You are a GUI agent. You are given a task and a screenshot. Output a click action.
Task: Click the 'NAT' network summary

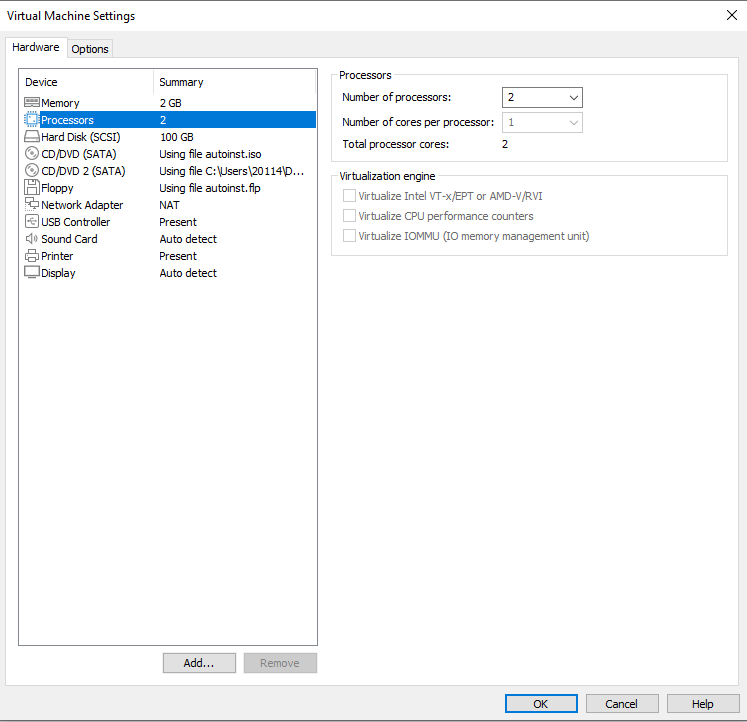click(169, 205)
